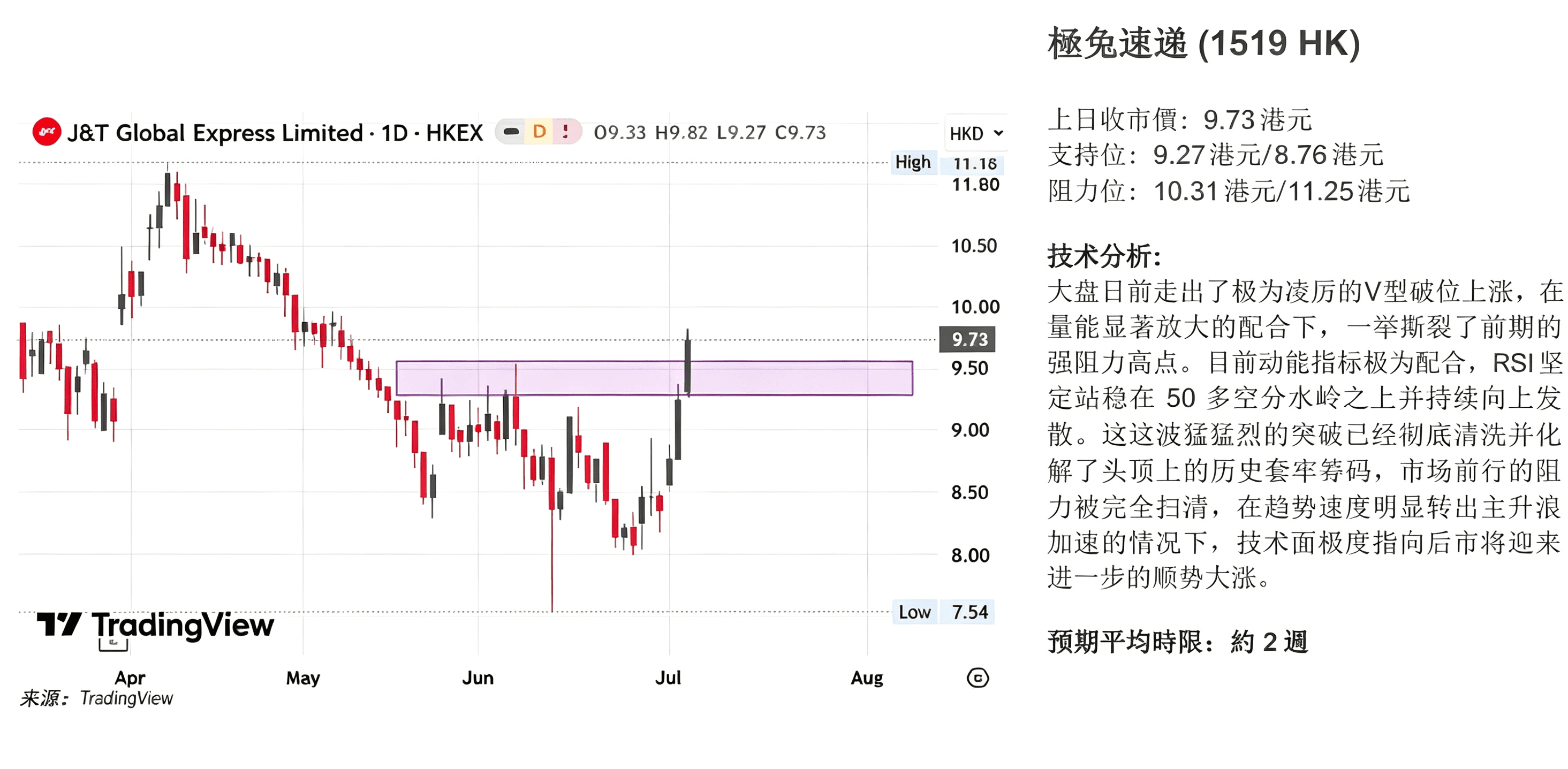Select the purple resistance zone rectangle

pos(654,378)
